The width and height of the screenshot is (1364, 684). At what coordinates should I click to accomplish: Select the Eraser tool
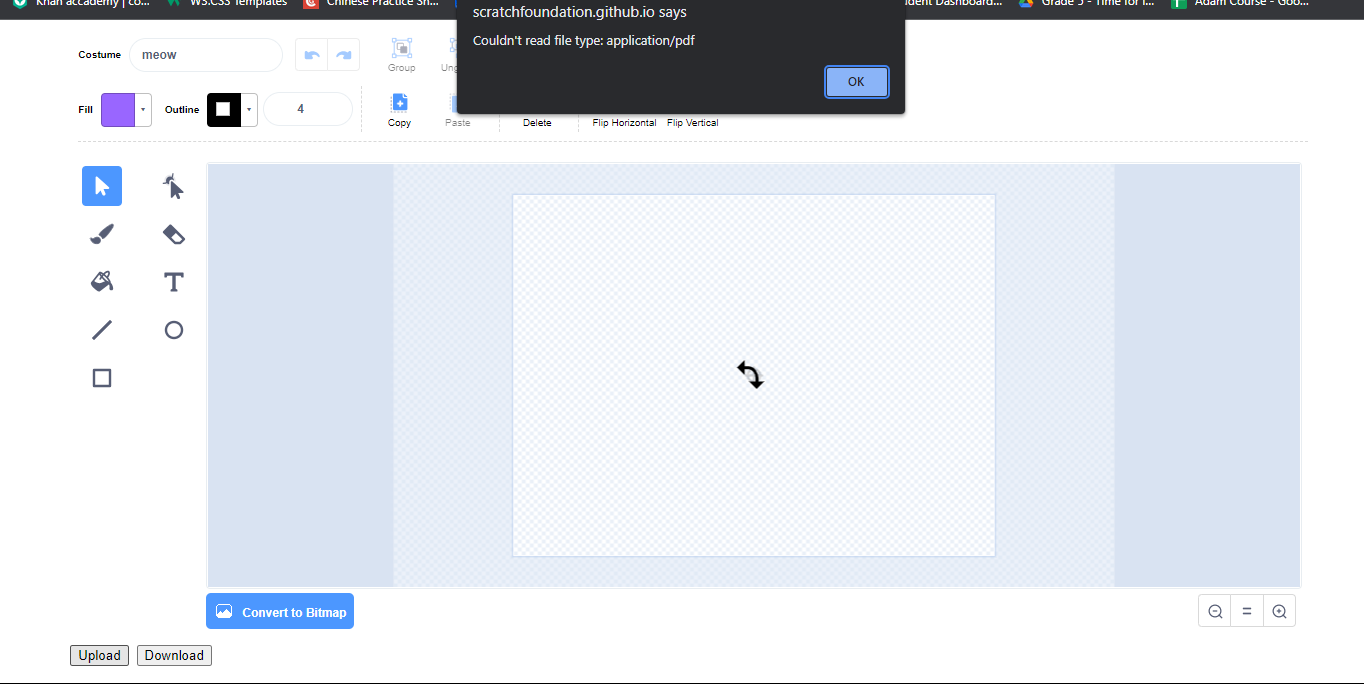(173, 234)
